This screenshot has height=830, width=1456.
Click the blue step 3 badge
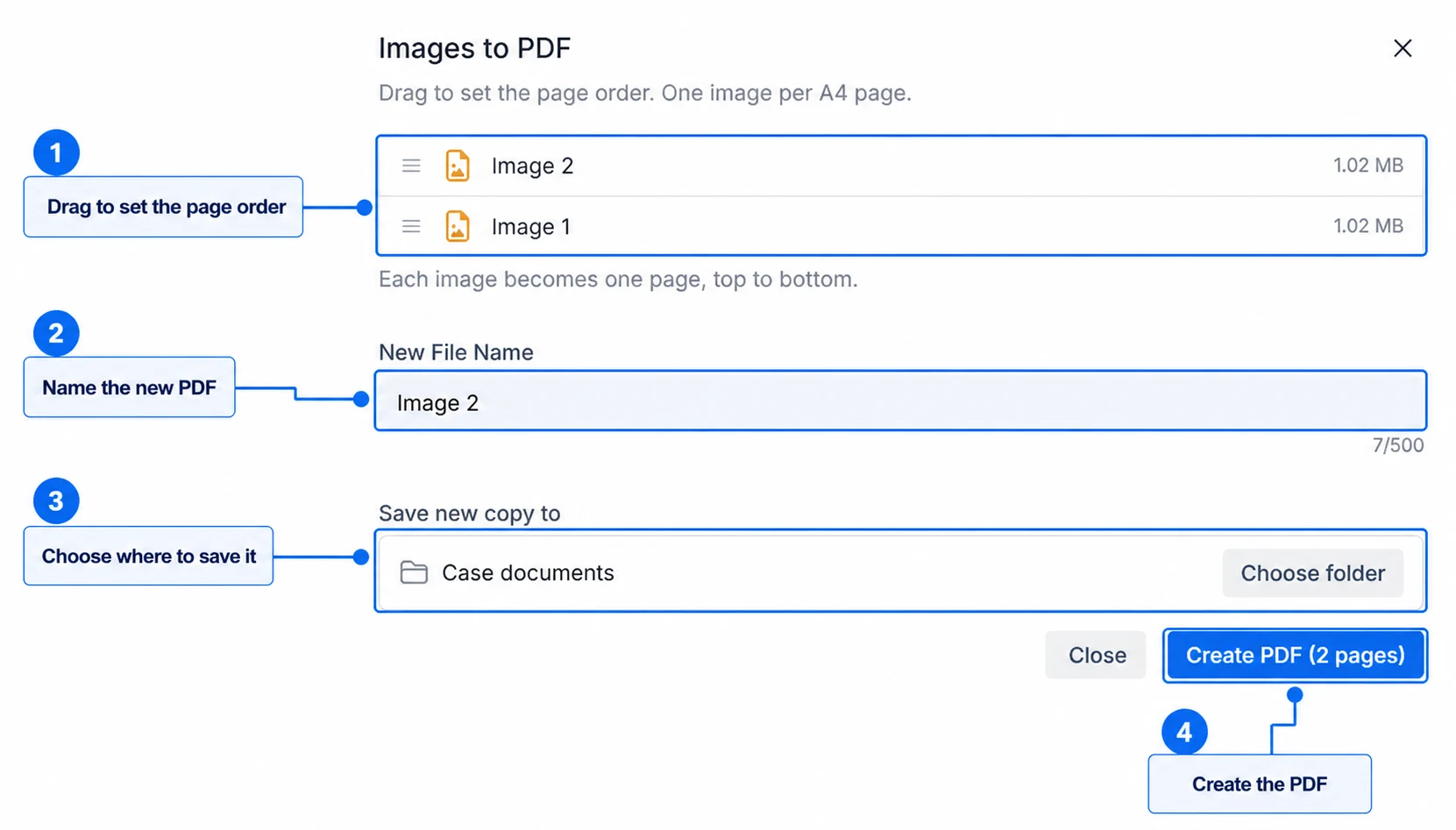56,500
